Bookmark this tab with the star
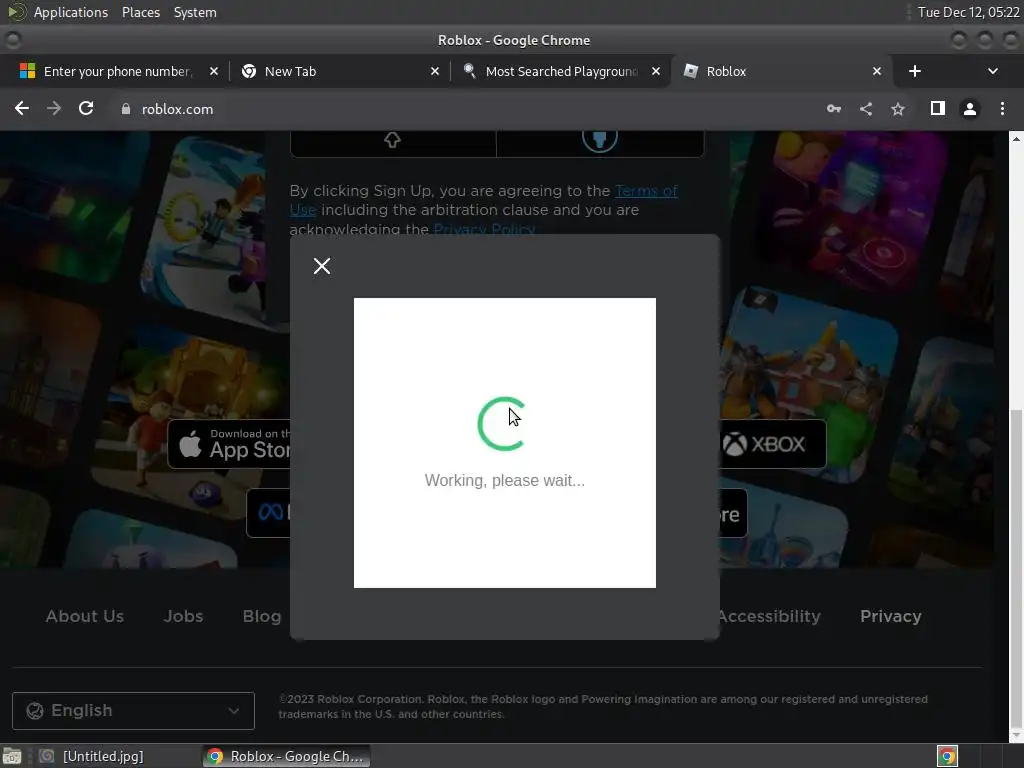Screen dimensions: 1024x768 click(x=898, y=109)
